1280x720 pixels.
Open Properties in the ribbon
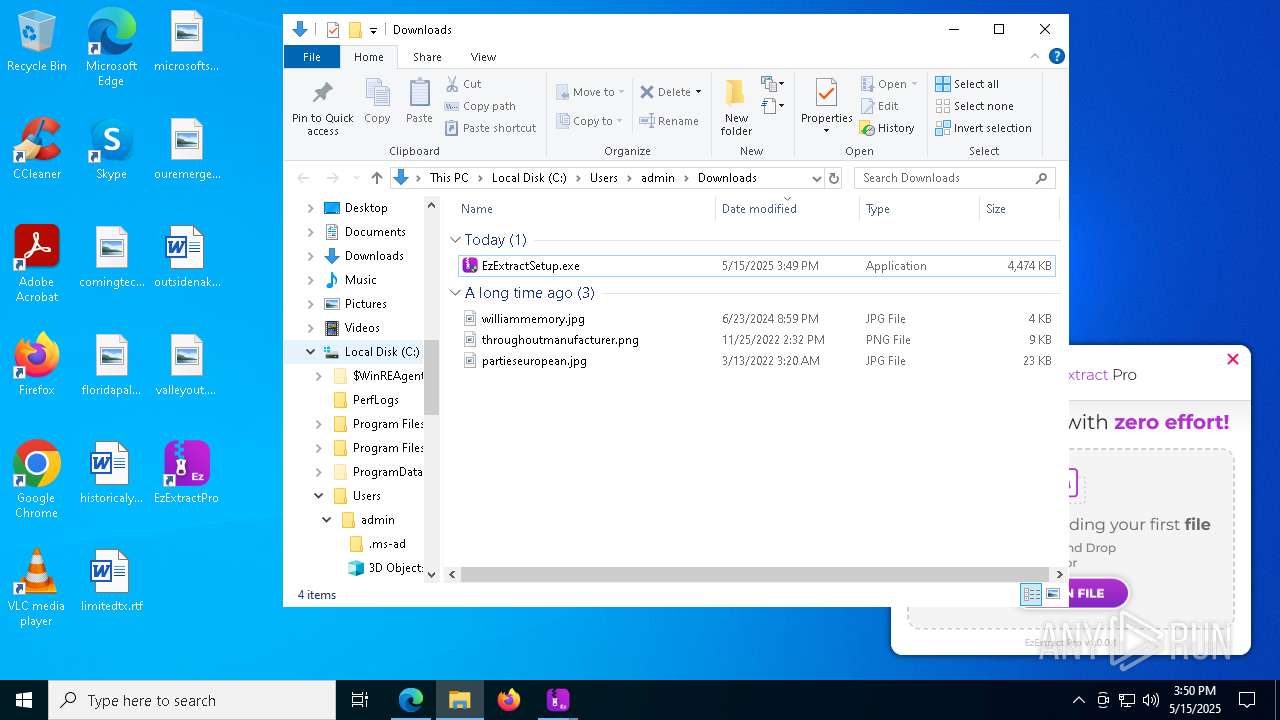point(826,105)
